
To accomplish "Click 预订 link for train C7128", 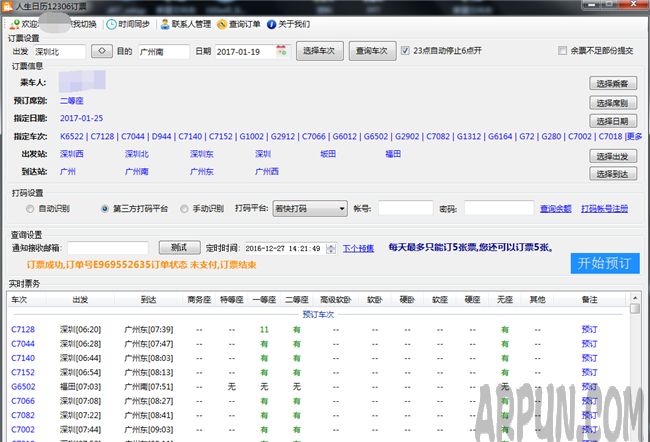I will coord(589,329).
